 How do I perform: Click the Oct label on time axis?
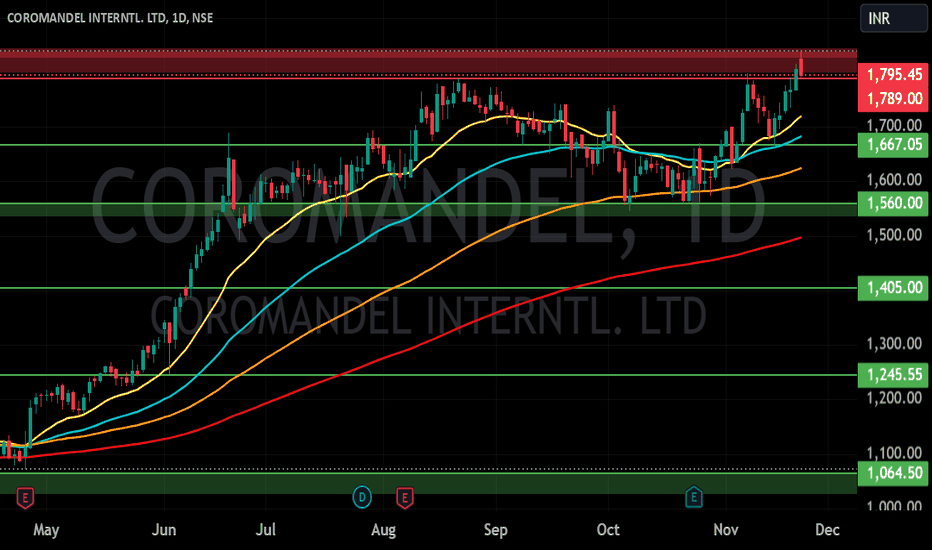(608, 530)
